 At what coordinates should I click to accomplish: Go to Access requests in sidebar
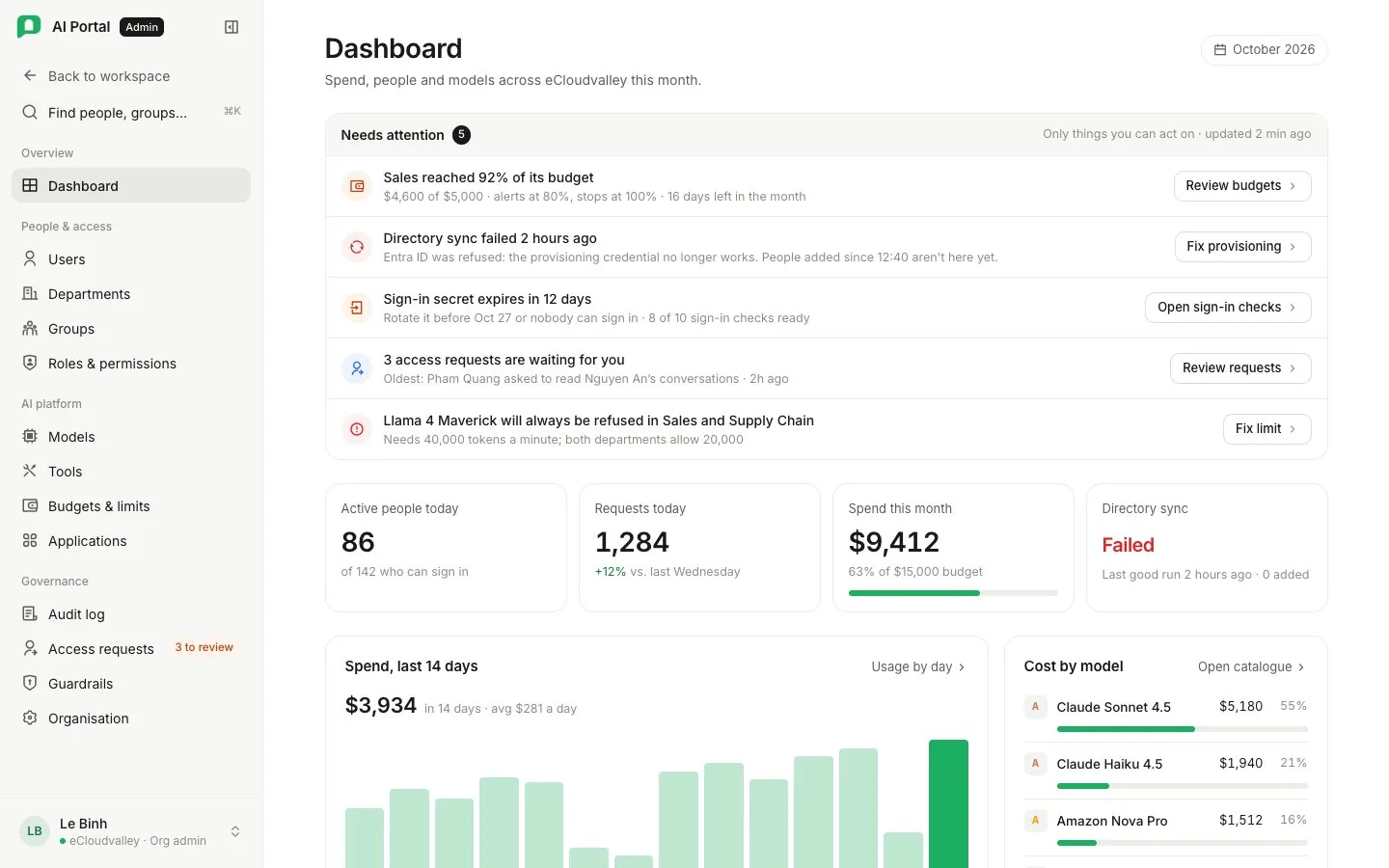click(x=131, y=648)
